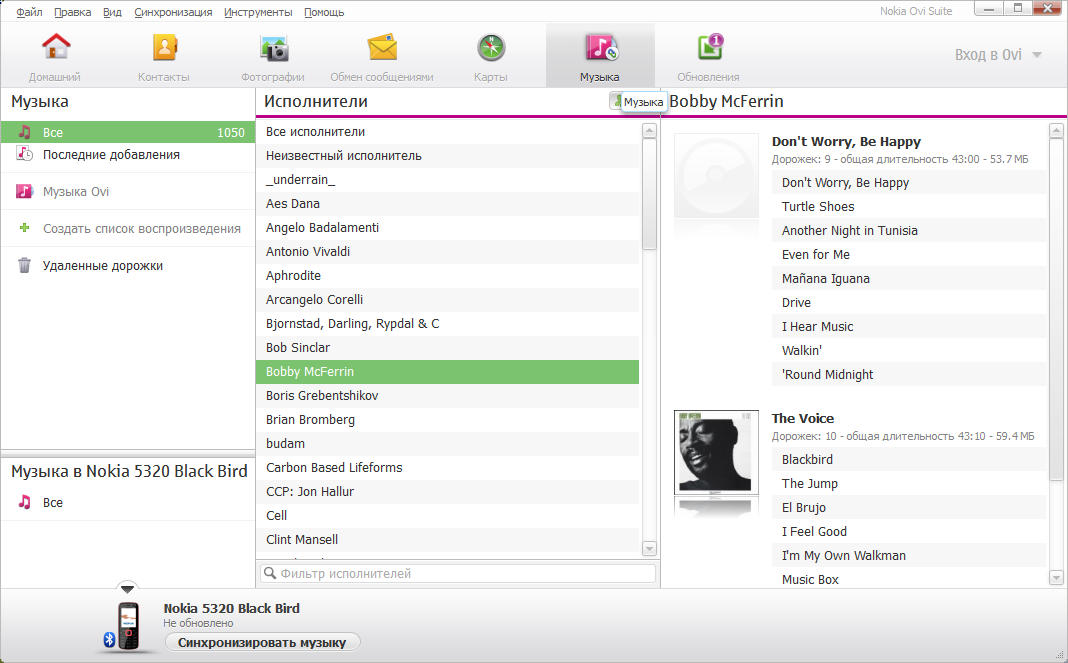Click the blank Don't Worry album cover
Viewport: 1068px width, 663px height.
[717, 175]
